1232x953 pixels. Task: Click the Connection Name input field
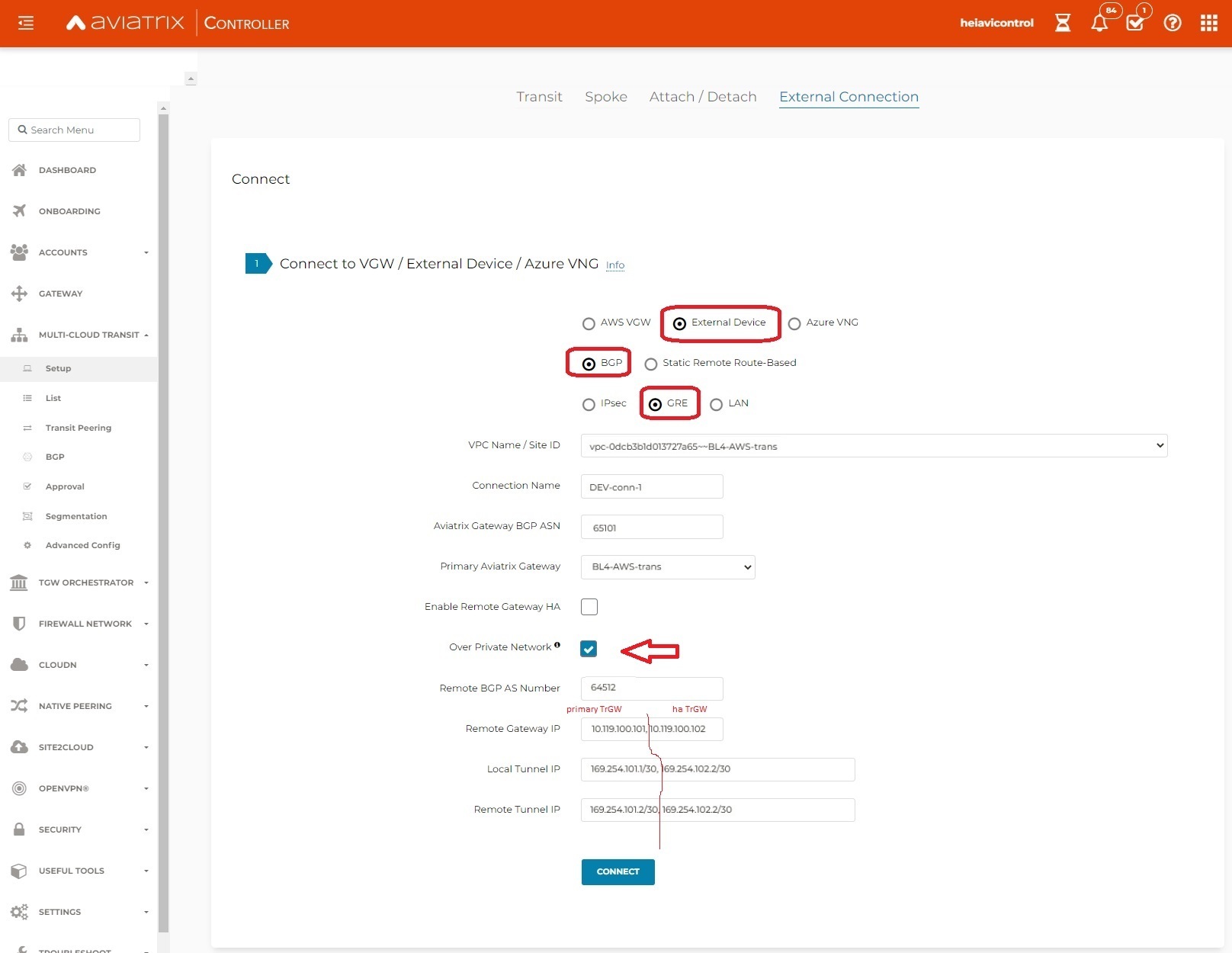coord(652,486)
